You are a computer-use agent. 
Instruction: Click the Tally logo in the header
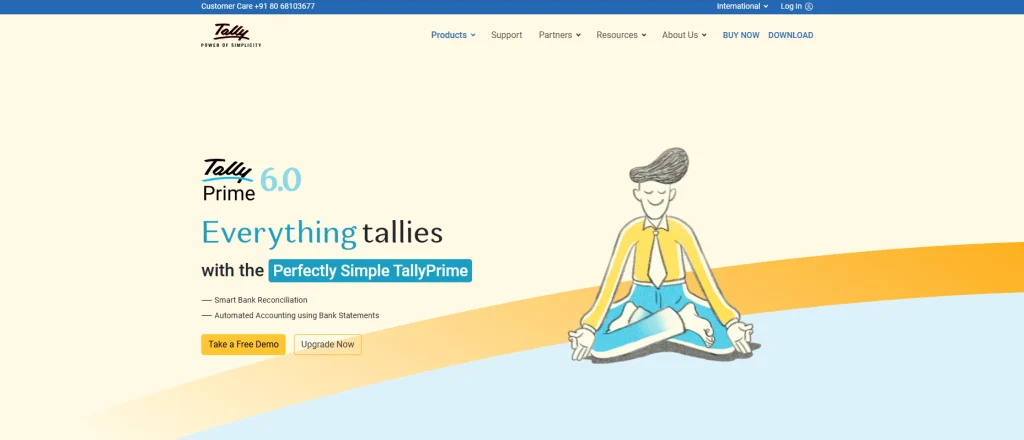(x=231, y=35)
